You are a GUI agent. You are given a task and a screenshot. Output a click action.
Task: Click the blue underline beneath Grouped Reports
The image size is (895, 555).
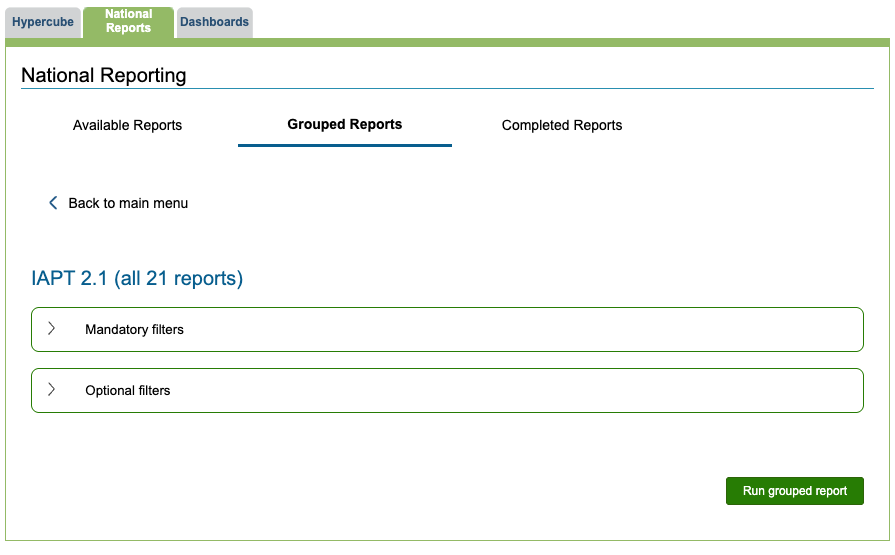coord(344,145)
